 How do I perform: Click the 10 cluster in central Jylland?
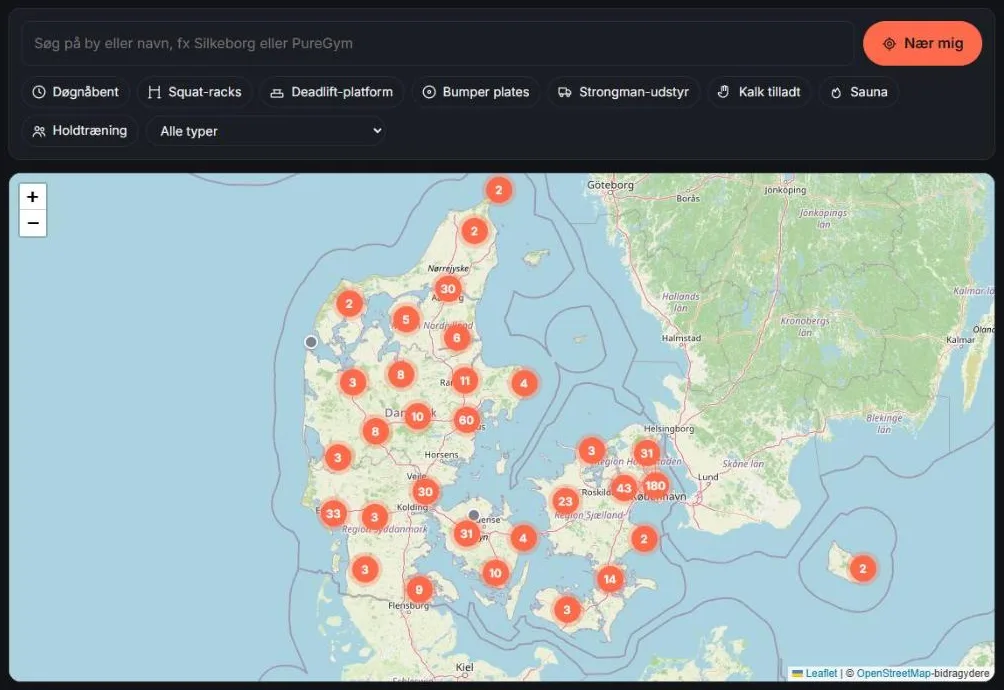(x=417, y=417)
